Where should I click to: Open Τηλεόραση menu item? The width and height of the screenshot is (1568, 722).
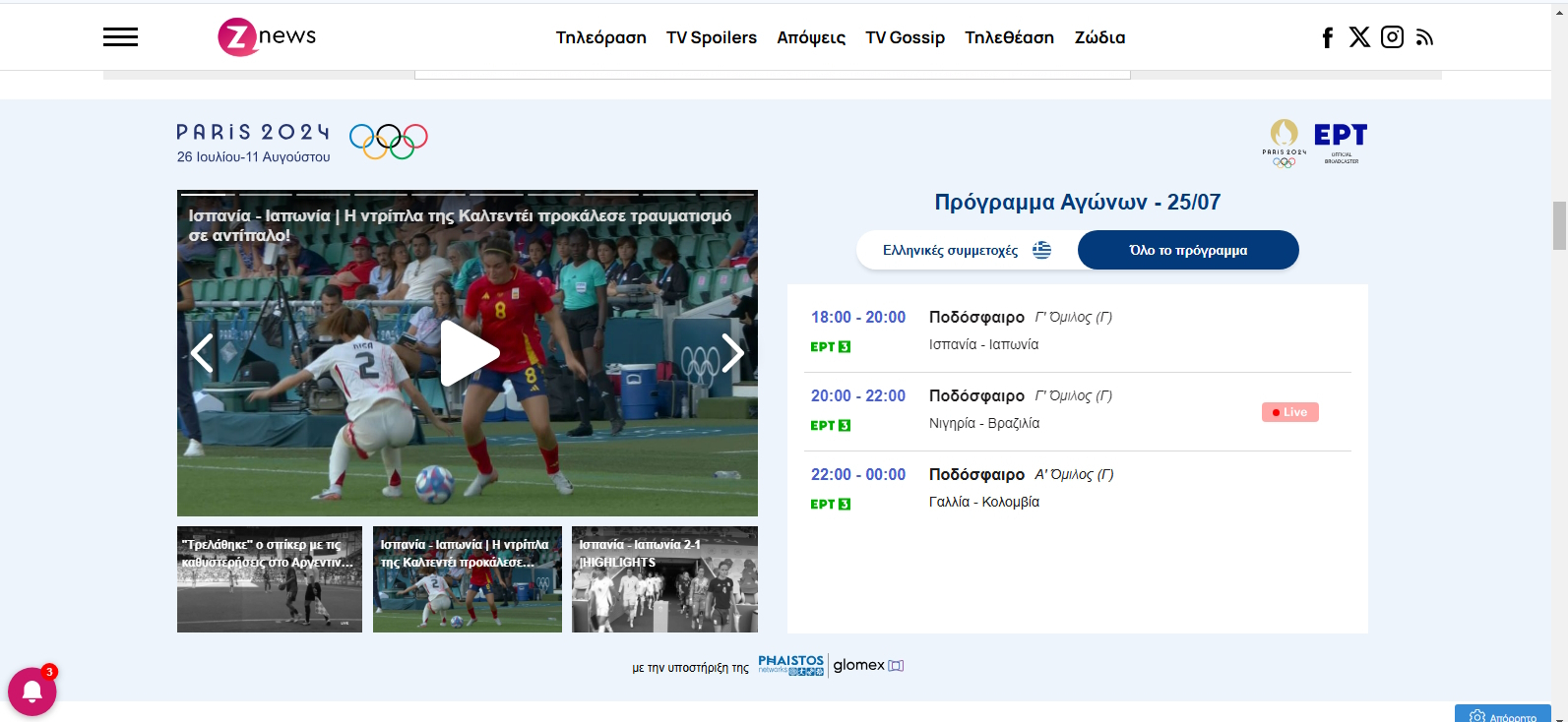coord(601,37)
